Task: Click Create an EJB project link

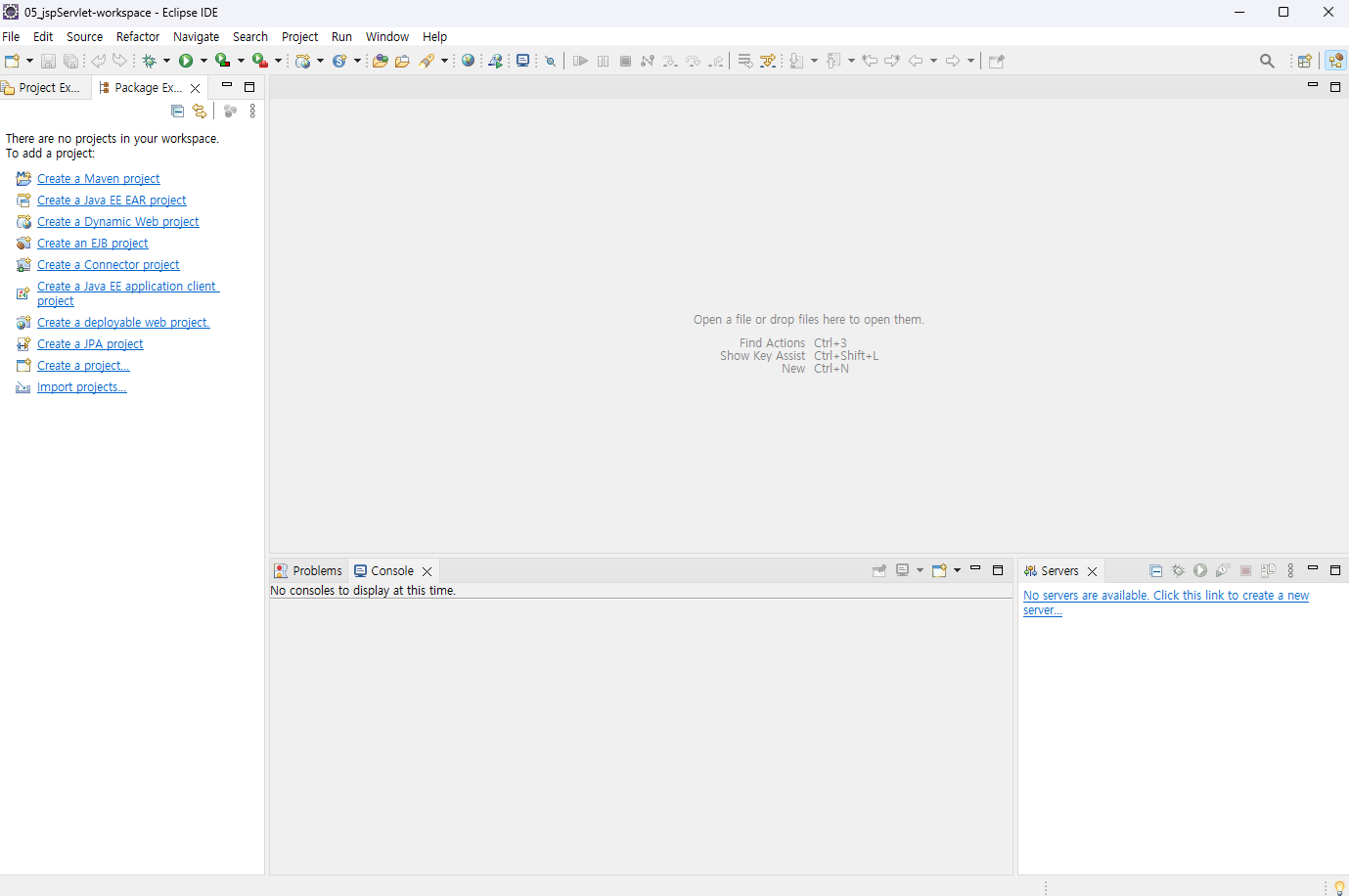Action: point(93,244)
